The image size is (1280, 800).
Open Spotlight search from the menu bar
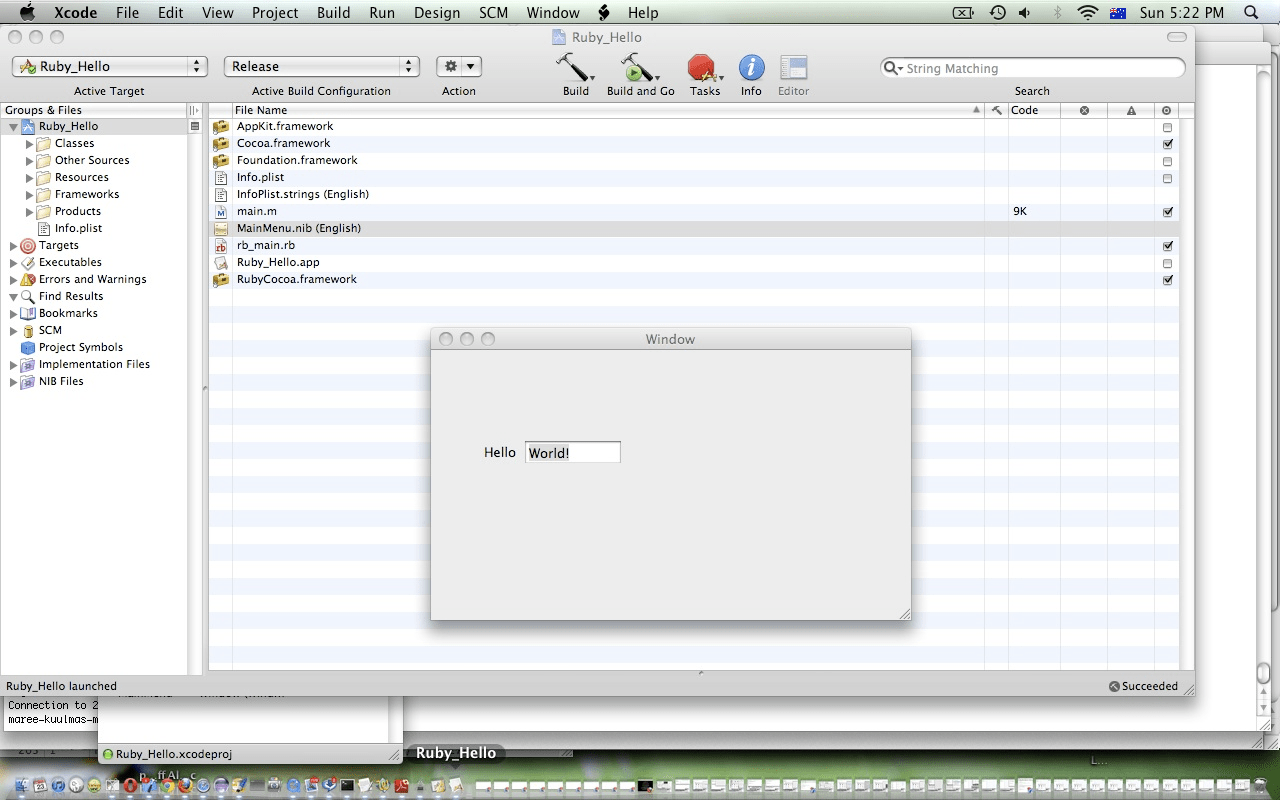tap(1249, 12)
